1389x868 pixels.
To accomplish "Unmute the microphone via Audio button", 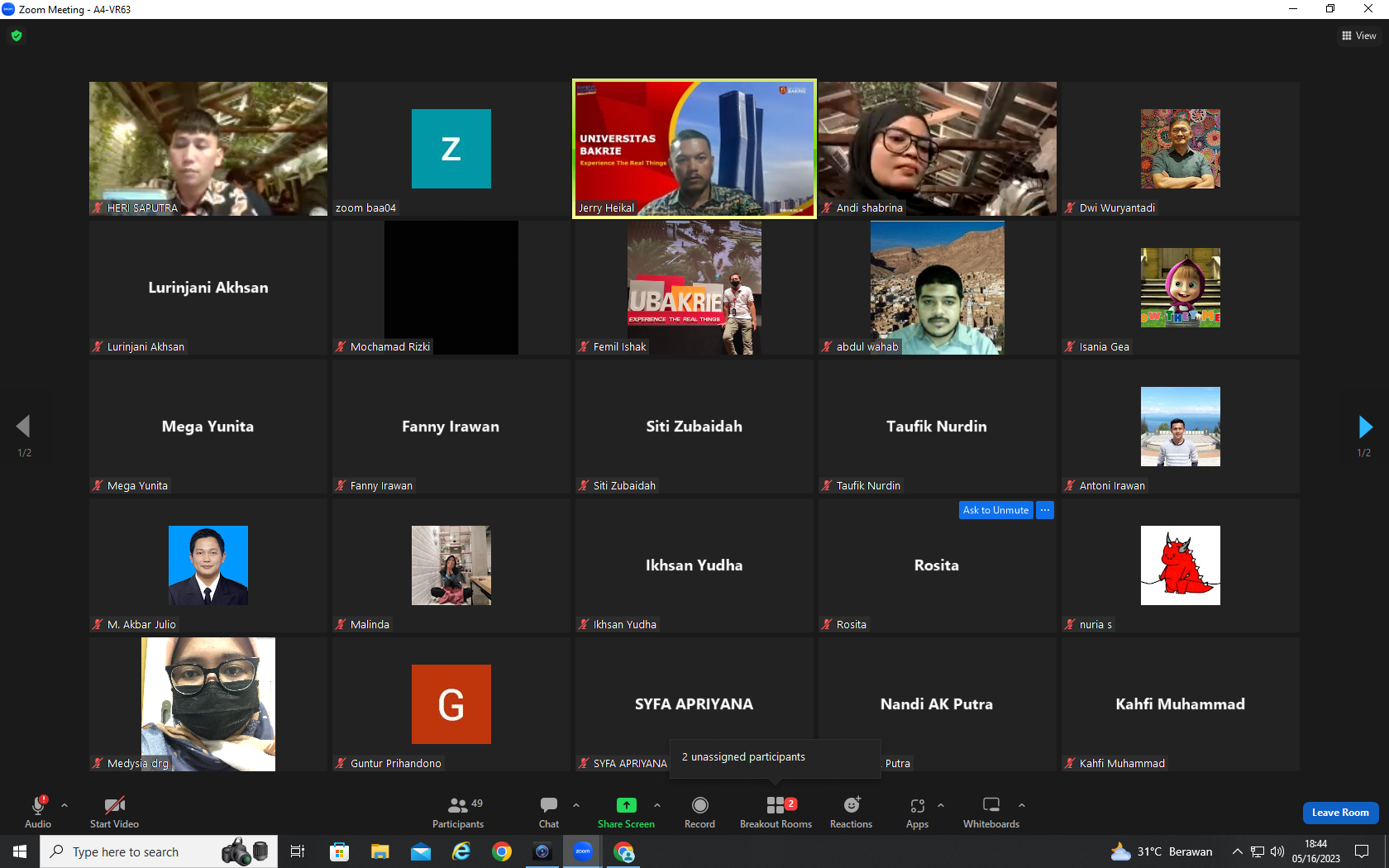I will pos(38,813).
